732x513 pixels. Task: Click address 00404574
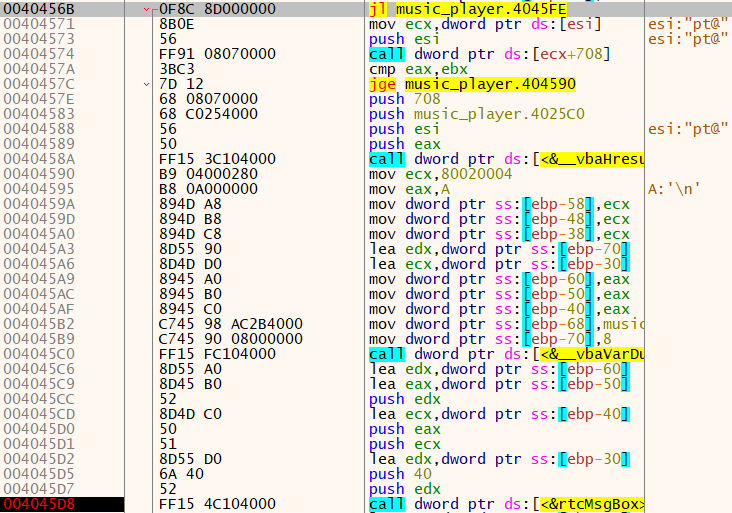pos(39,54)
